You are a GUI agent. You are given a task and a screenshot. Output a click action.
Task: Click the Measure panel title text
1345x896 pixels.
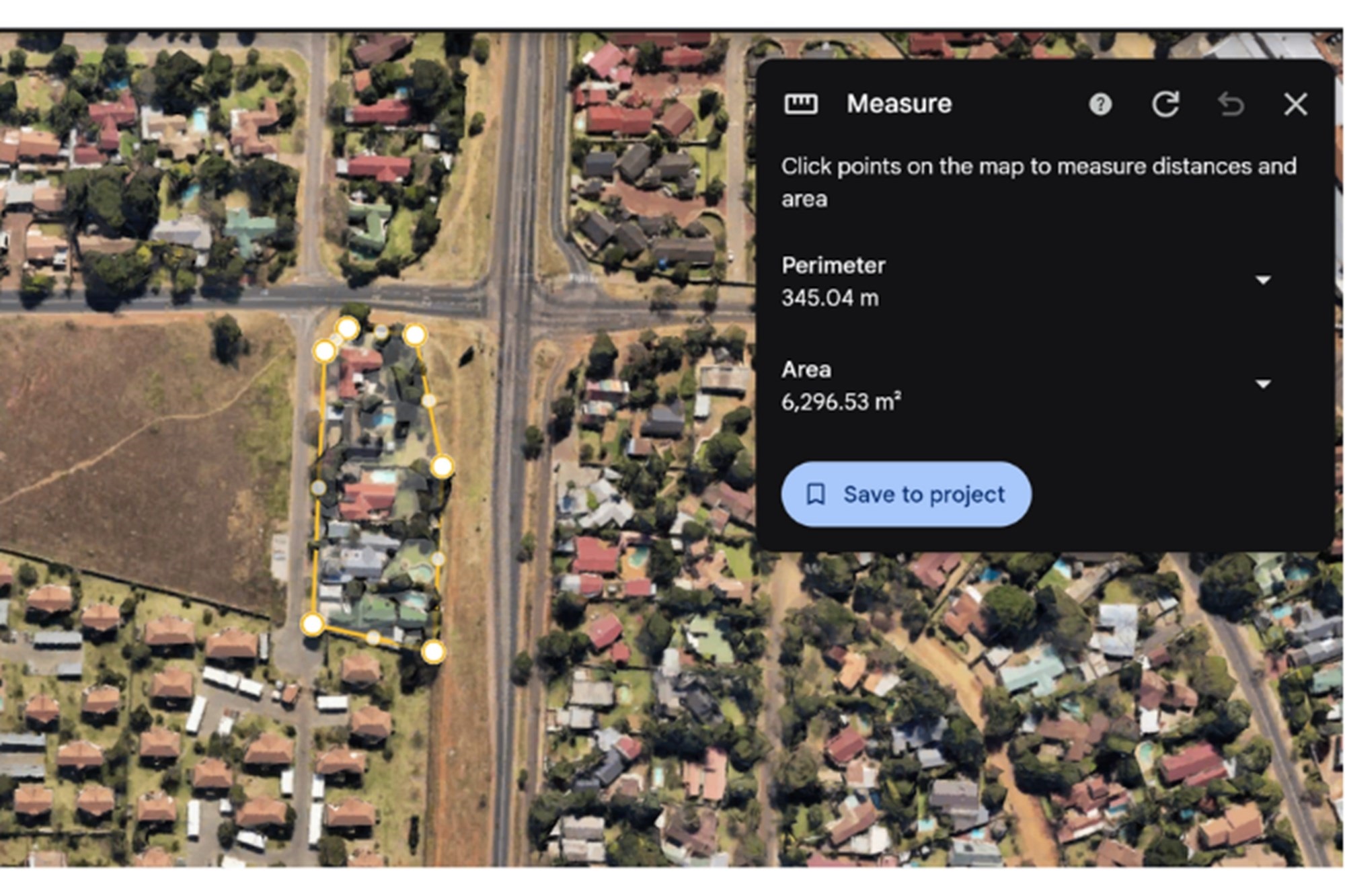pos(899,104)
